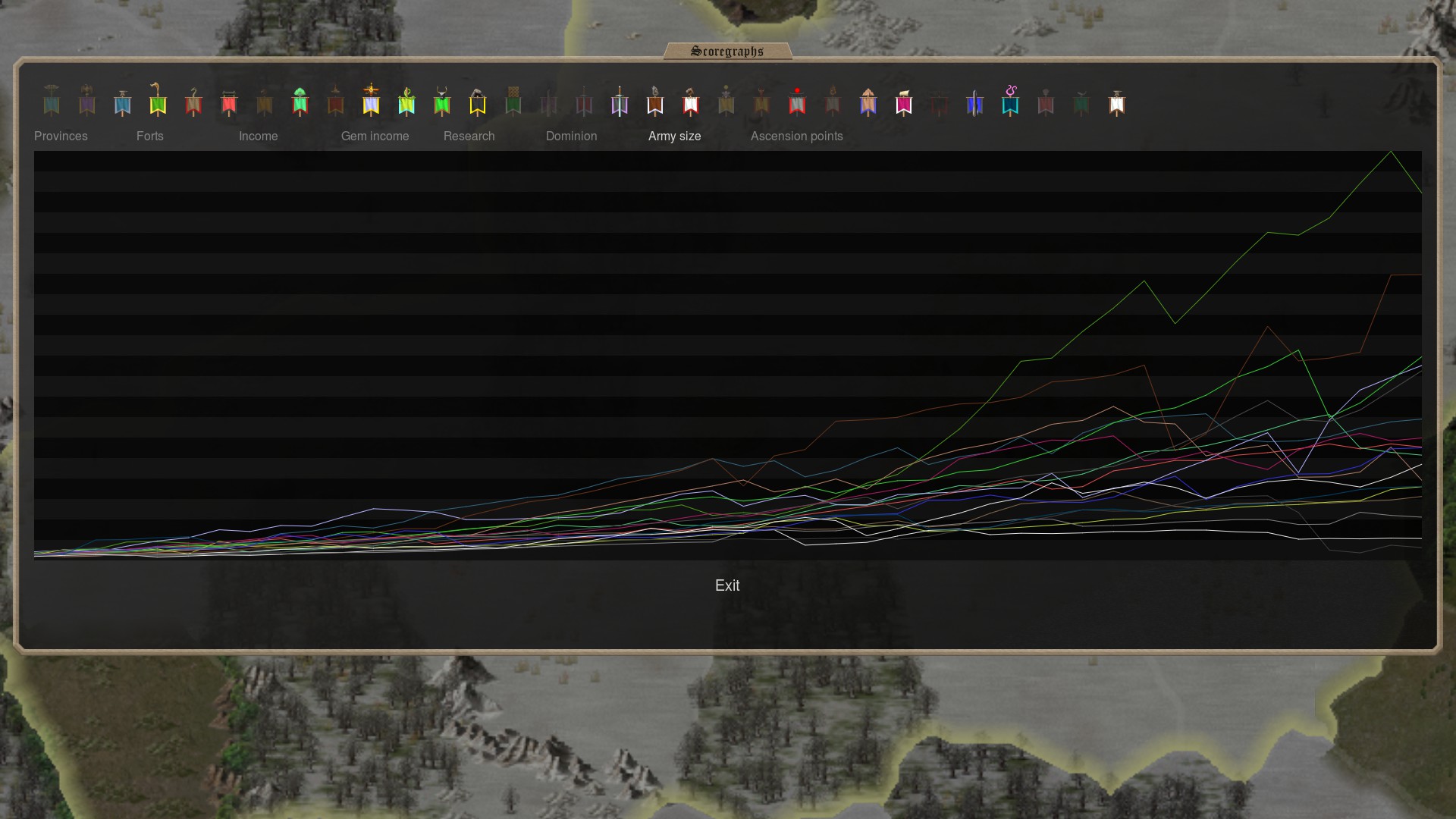The image size is (1456, 819).
Task: Click the dim grey banner right of red-dot banner
Action: click(833, 100)
